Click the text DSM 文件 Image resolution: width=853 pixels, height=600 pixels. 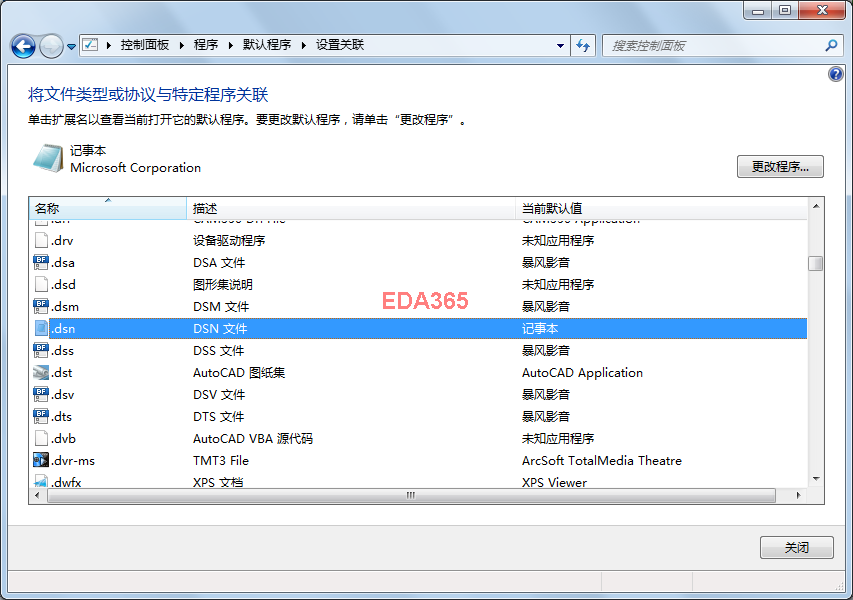[x=221, y=306]
